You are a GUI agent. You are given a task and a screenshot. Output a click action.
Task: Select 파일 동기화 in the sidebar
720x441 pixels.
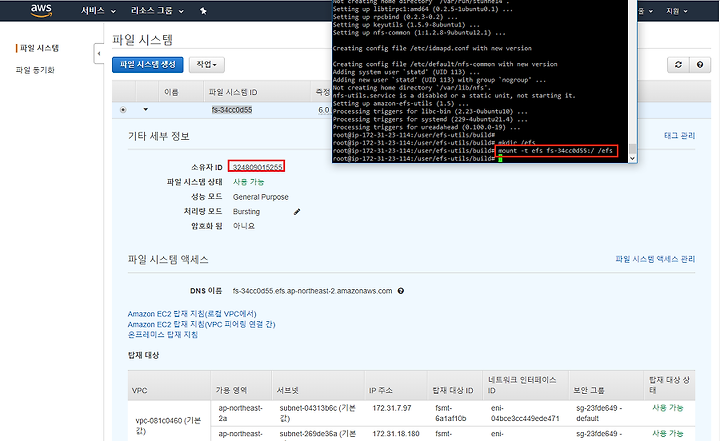(x=35, y=70)
